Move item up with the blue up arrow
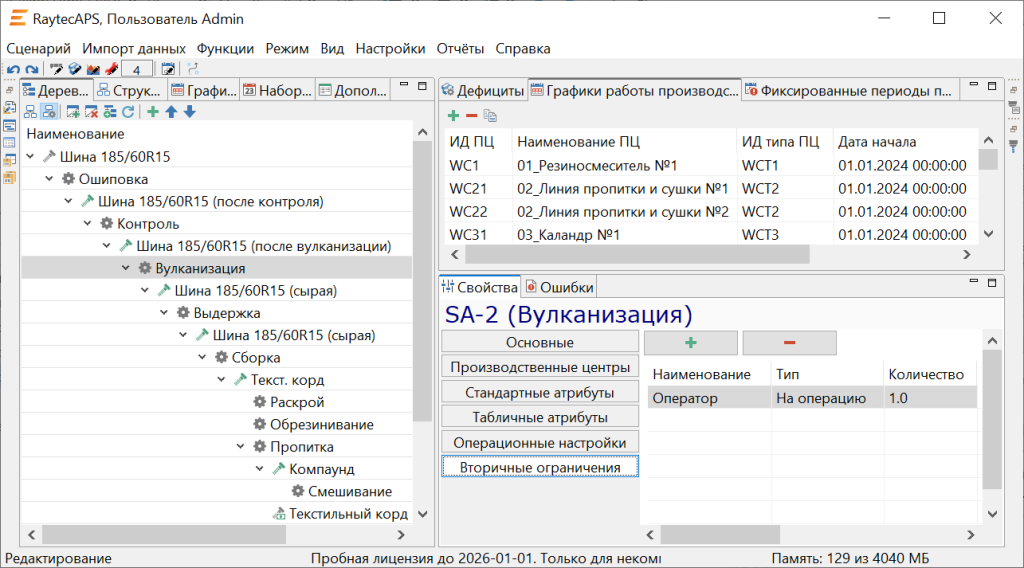 click(171, 112)
